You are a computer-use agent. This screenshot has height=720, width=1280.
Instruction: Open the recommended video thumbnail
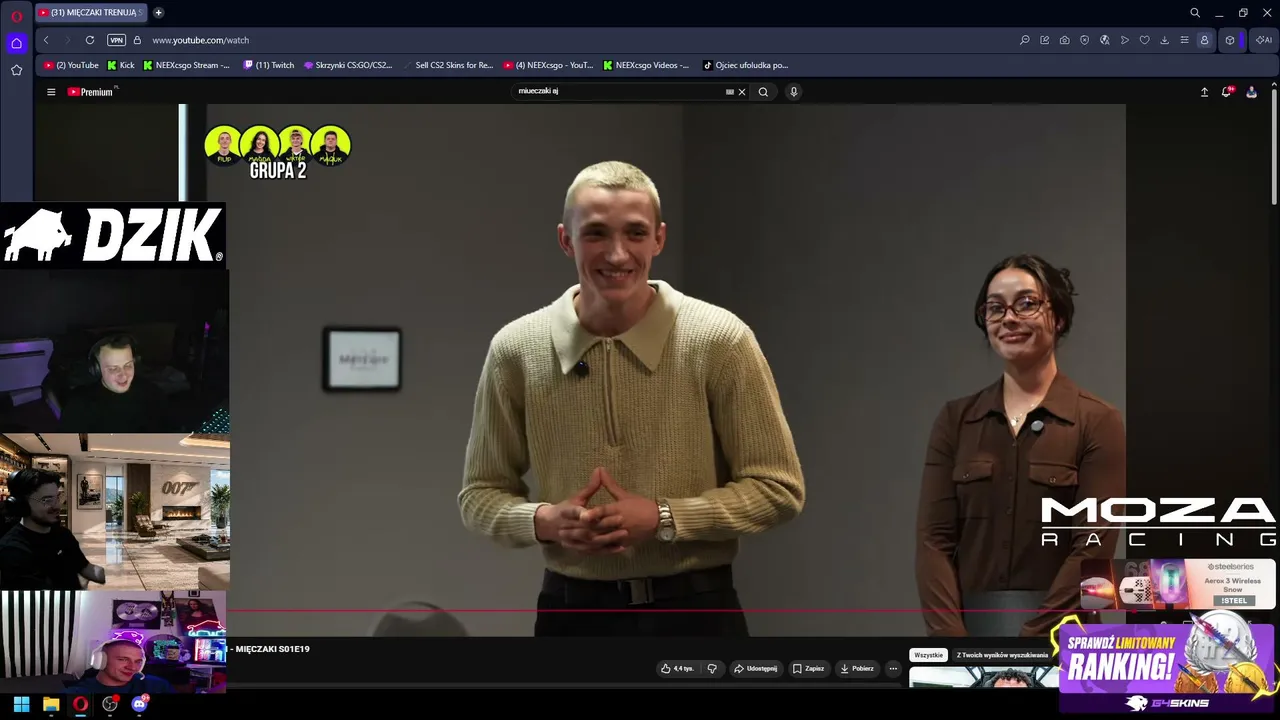(x=983, y=678)
